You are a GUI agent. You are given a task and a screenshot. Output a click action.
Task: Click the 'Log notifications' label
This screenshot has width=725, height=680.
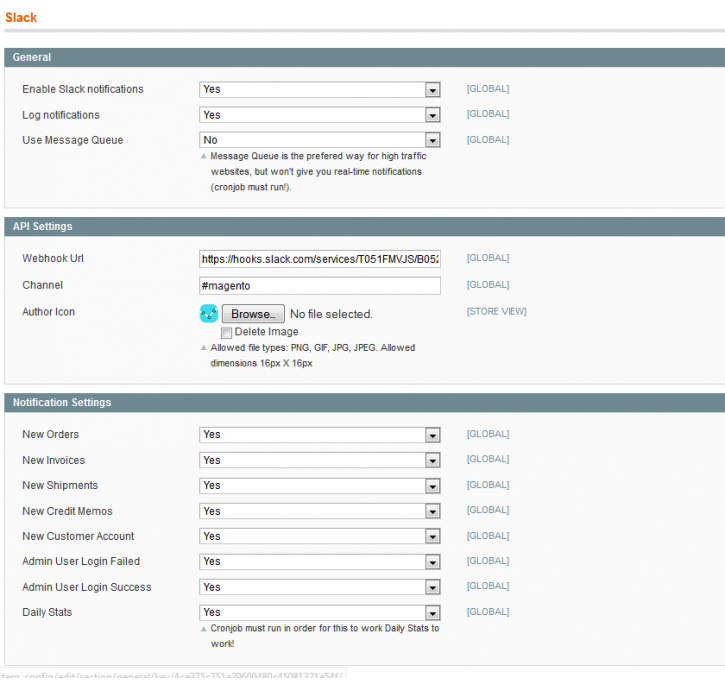coord(61,115)
